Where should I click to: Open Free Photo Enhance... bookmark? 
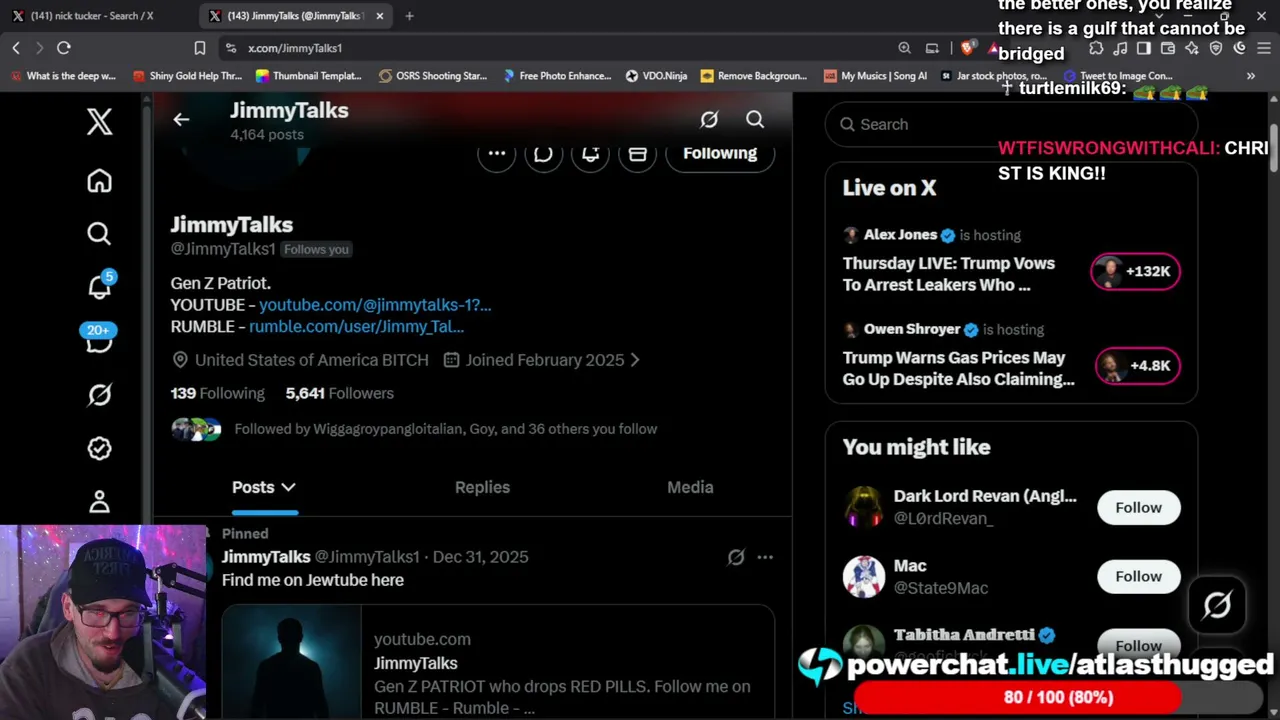(x=557, y=76)
